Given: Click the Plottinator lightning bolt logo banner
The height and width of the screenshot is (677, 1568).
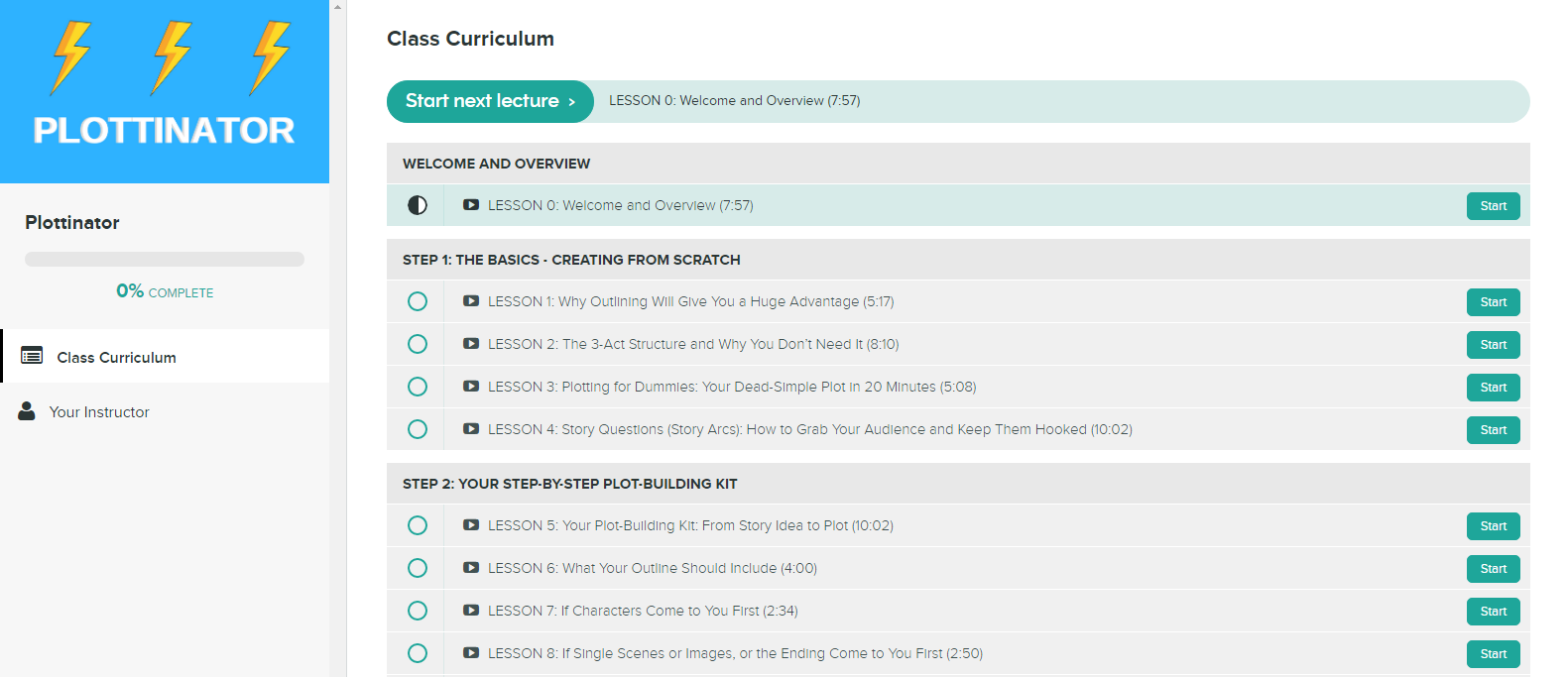Looking at the screenshot, I should (165, 91).
